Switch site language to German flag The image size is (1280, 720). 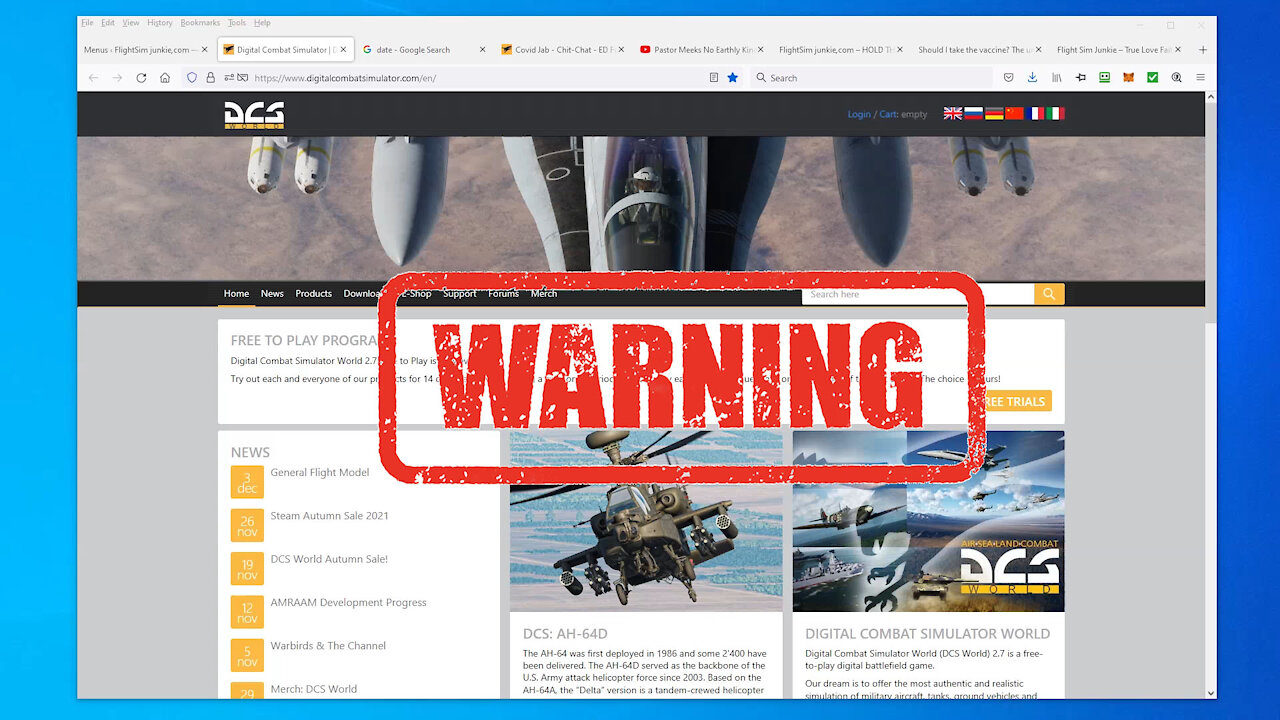[x=994, y=114]
